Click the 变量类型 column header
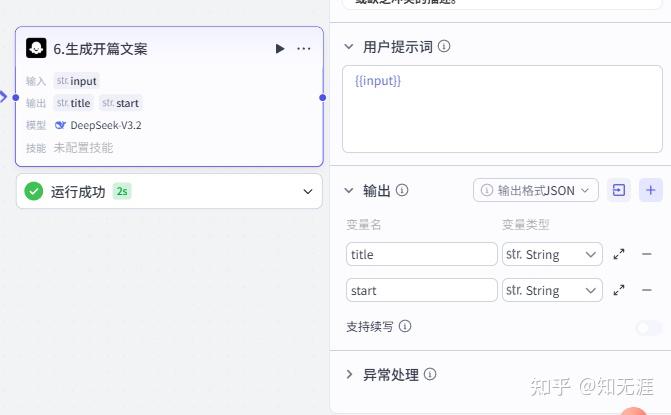The height and width of the screenshot is (415, 671). click(526, 224)
